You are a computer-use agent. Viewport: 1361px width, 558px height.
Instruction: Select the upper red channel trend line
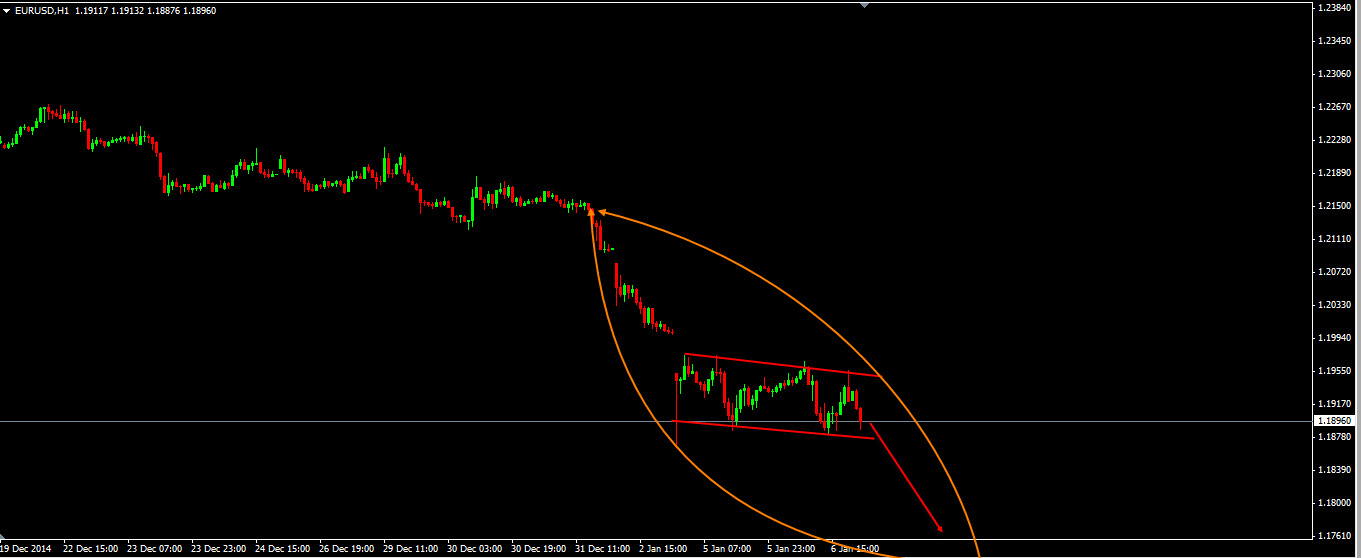780,365
